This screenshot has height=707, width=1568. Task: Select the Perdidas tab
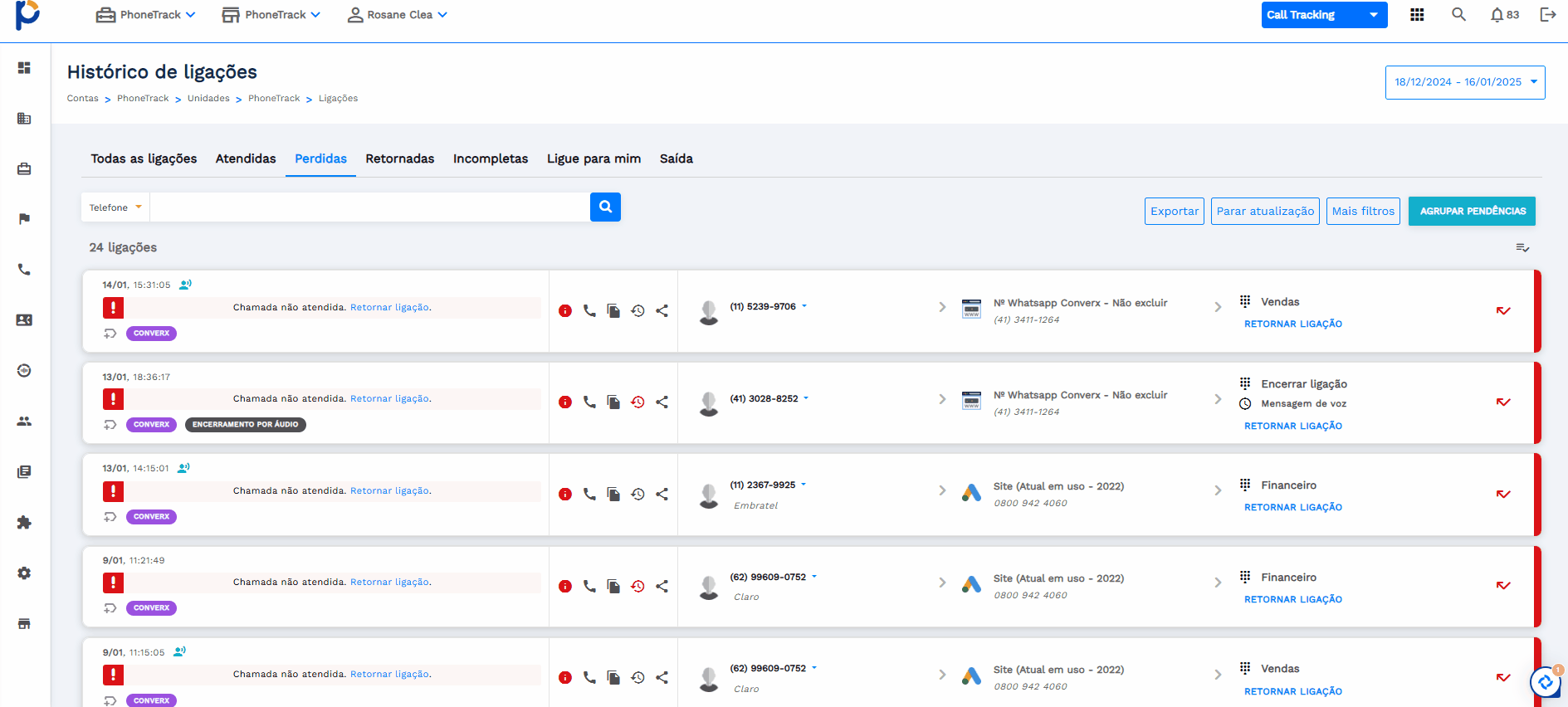tap(320, 158)
